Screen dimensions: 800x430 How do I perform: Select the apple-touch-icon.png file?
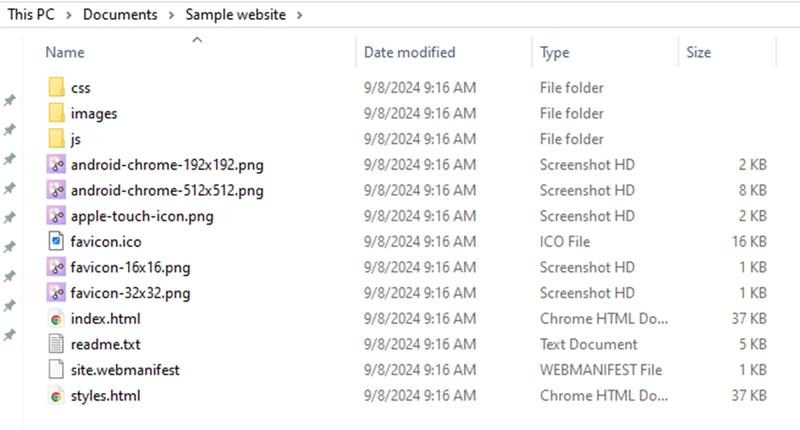(142, 216)
